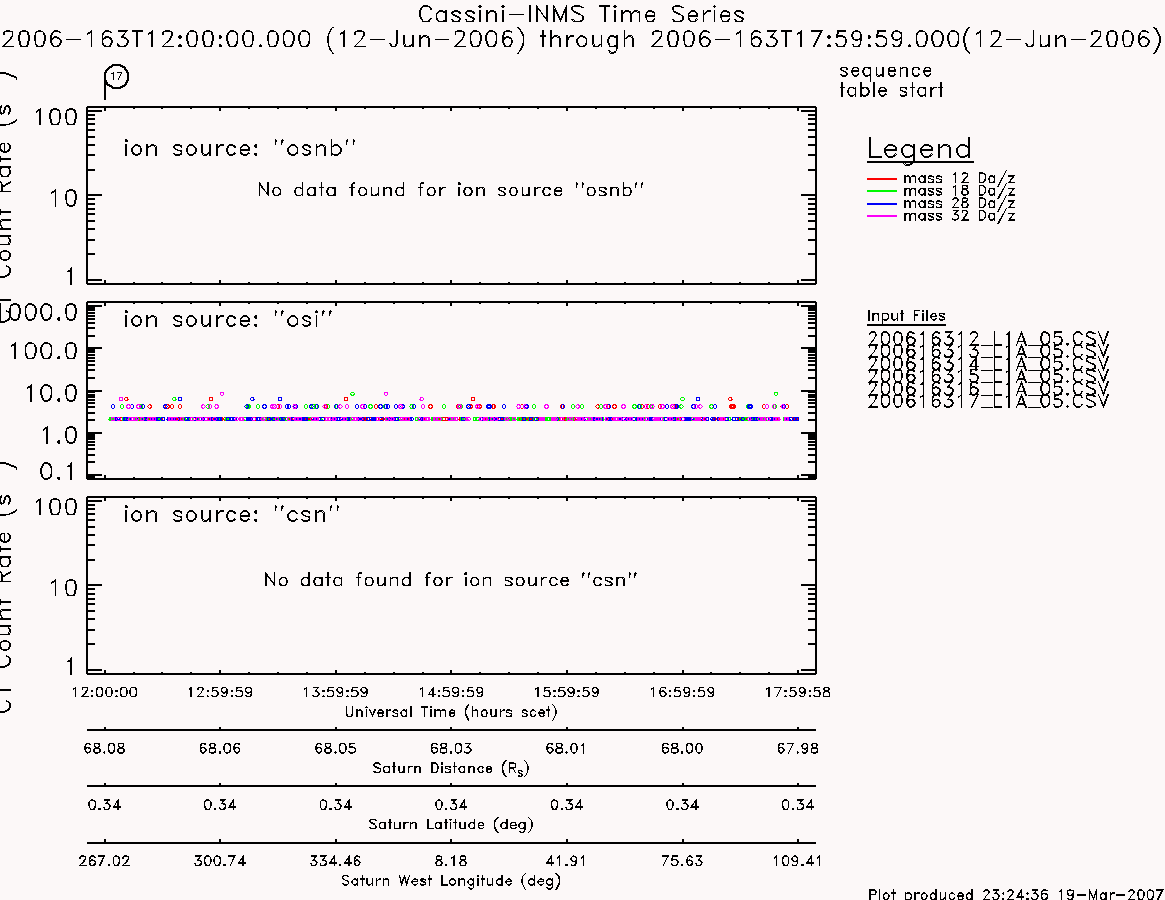Viewport: 1165px width, 900px height.
Task: Select the 200616312_L1A_05.CSV file entry
Action: click(987, 338)
